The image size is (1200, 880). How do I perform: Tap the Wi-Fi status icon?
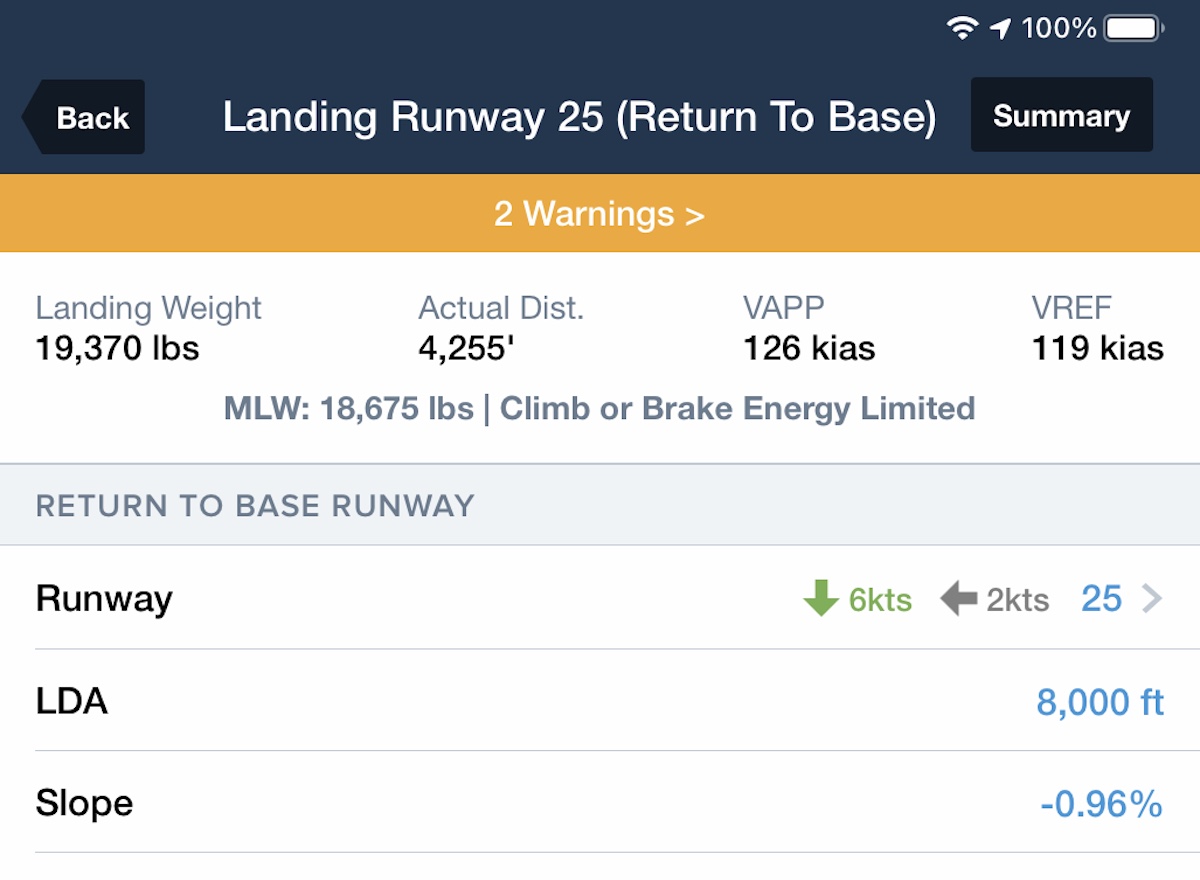click(962, 29)
